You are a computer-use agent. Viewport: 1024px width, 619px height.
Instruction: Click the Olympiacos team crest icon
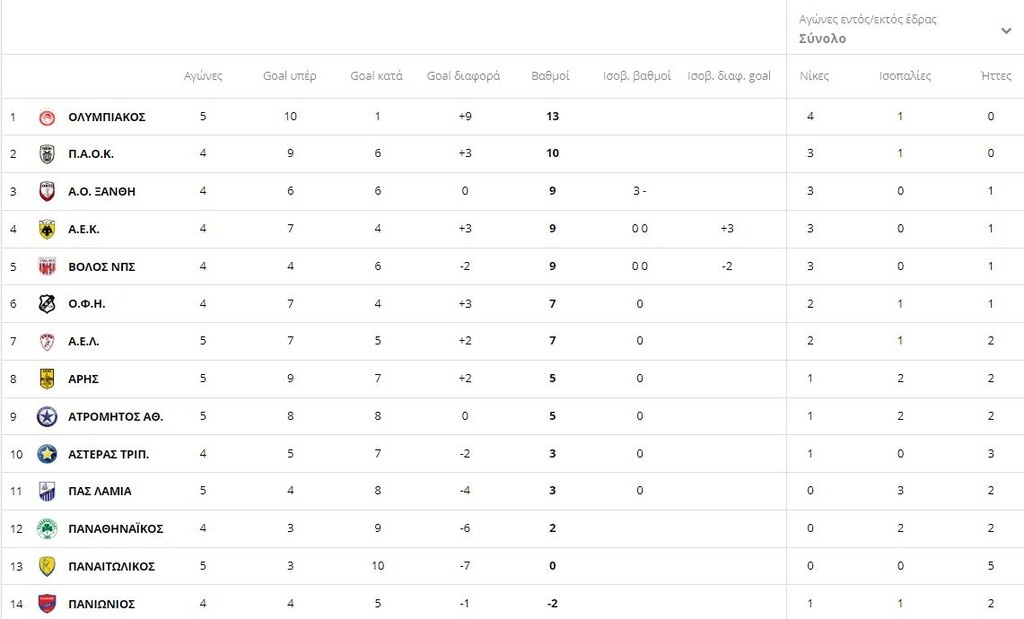tap(47, 117)
